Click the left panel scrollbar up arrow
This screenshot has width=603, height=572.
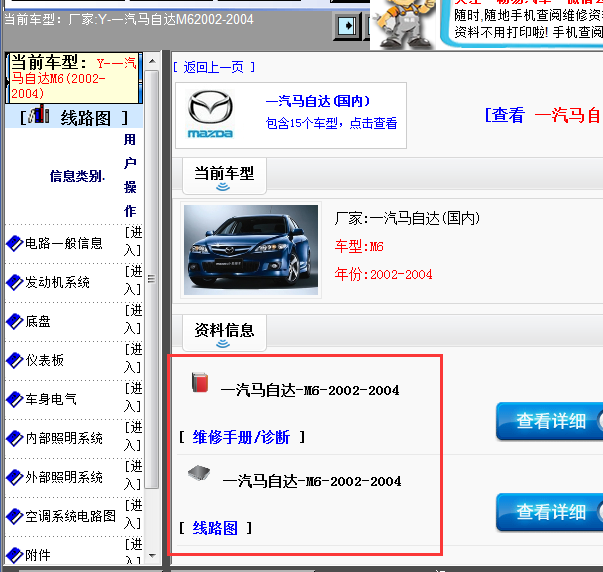pyautogui.click(x=152, y=61)
